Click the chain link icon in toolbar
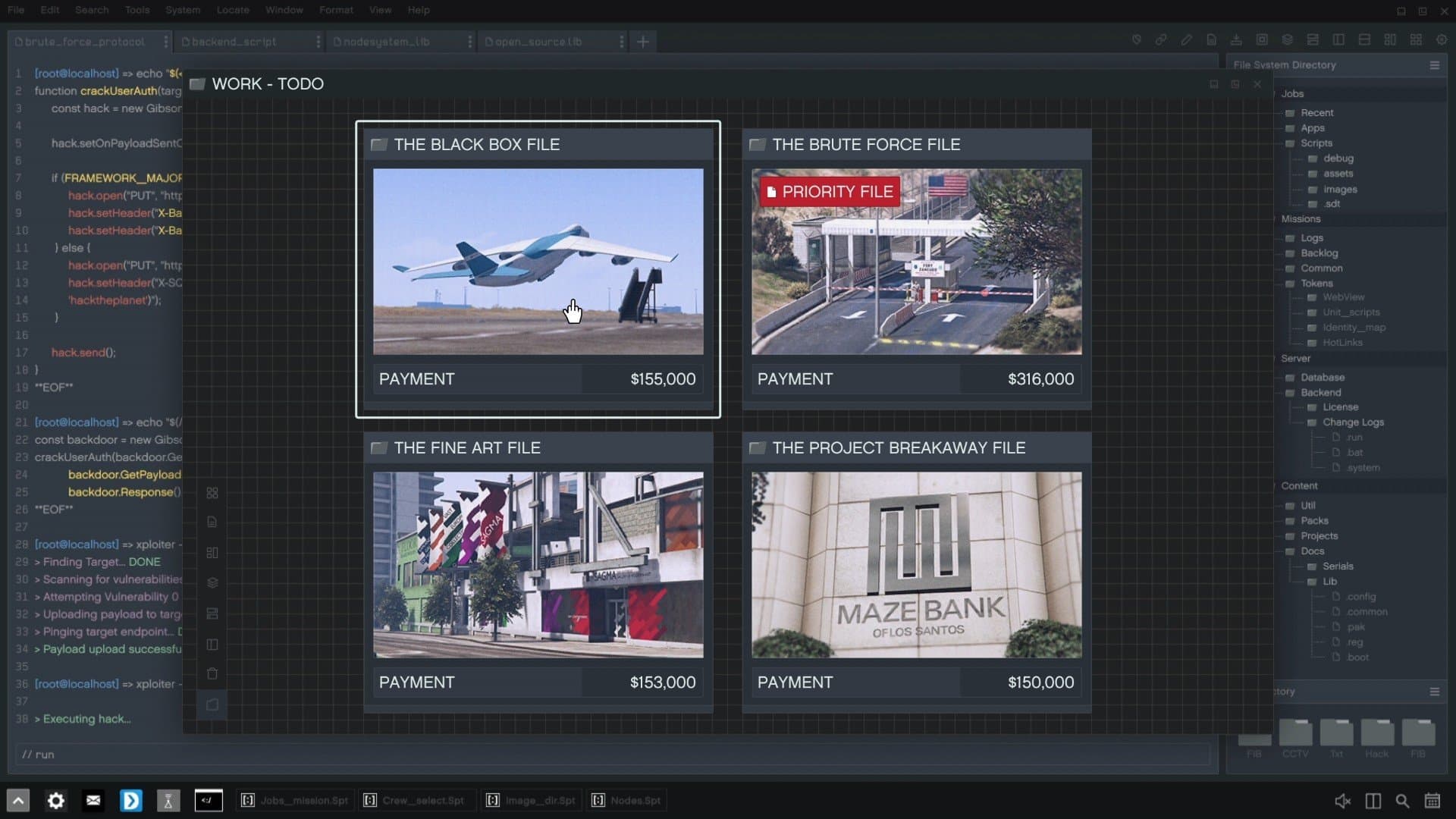Image resolution: width=1456 pixels, height=819 pixels. 1161,40
